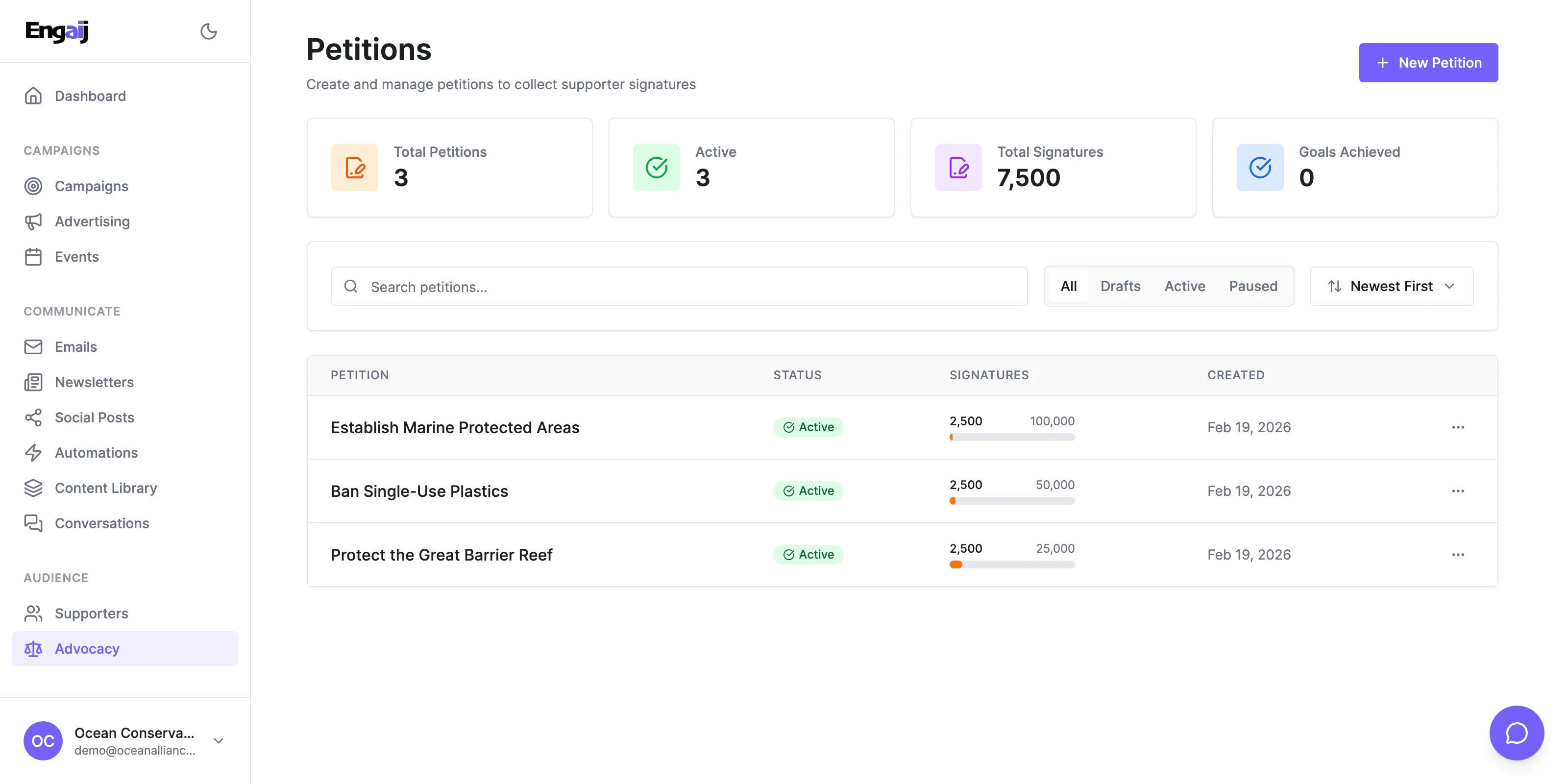
Task: Click Great Barrier Reef signature progress bar
Action: click(1012, 565)
